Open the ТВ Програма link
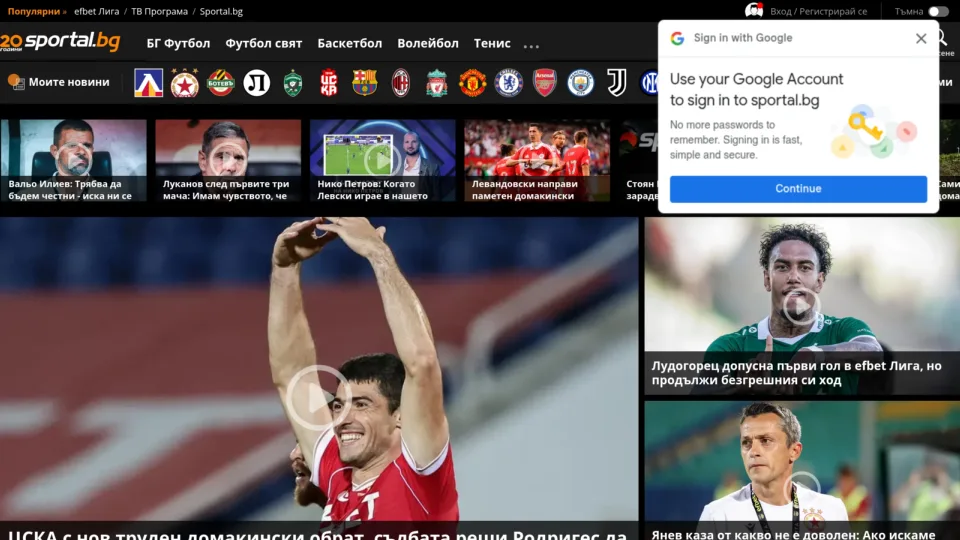960x540 pixels. 159,11
